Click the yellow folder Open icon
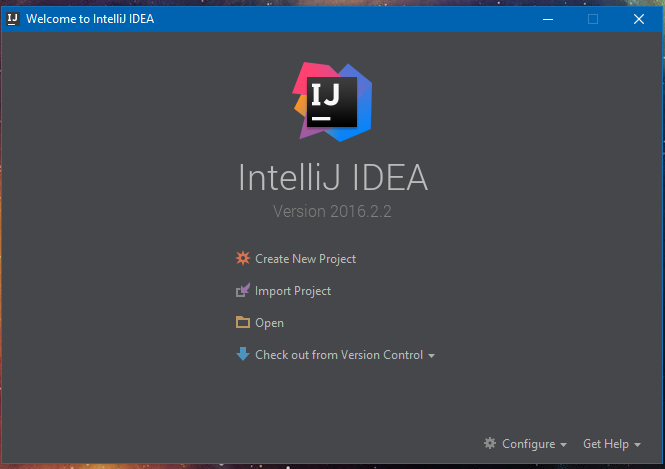 [243, 322]
